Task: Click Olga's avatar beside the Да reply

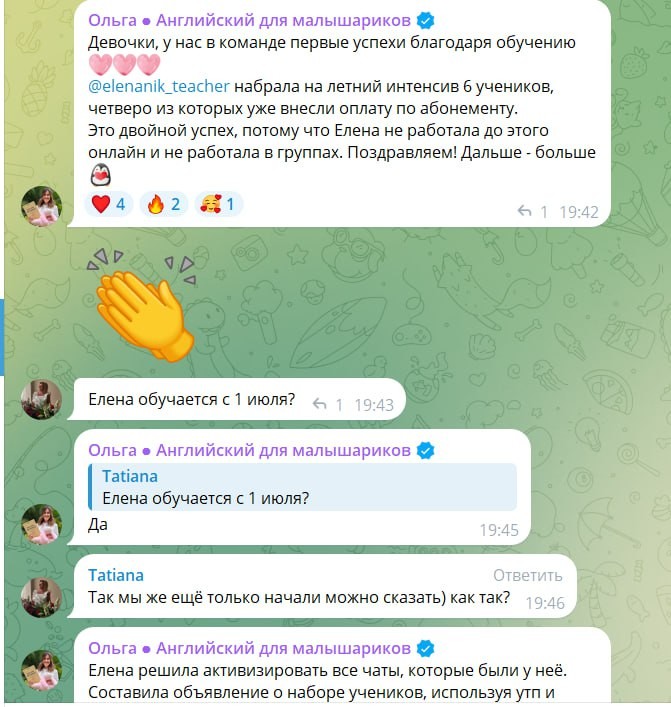Action: point(41,524)
